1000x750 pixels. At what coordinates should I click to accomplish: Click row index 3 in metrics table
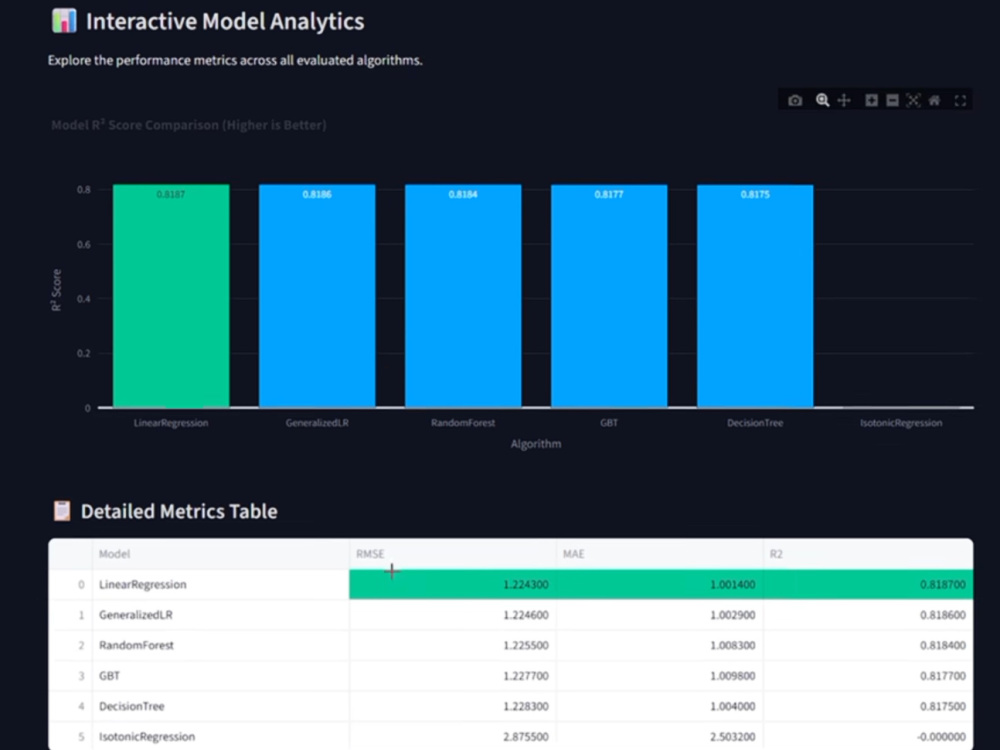tap(71, 675)
